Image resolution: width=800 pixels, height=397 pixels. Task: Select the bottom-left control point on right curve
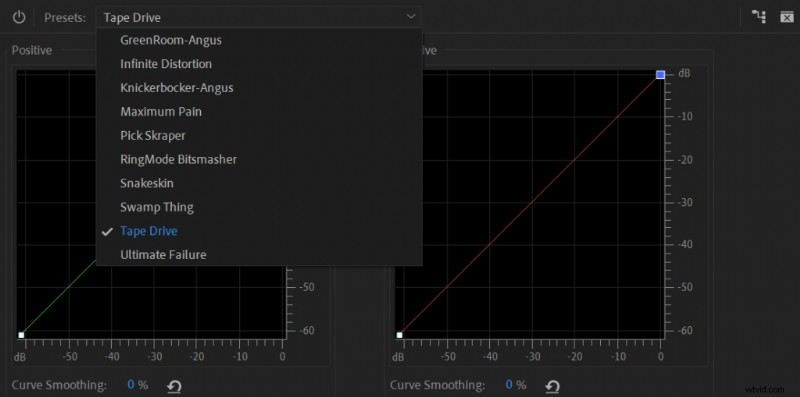(x=399, y=335)
